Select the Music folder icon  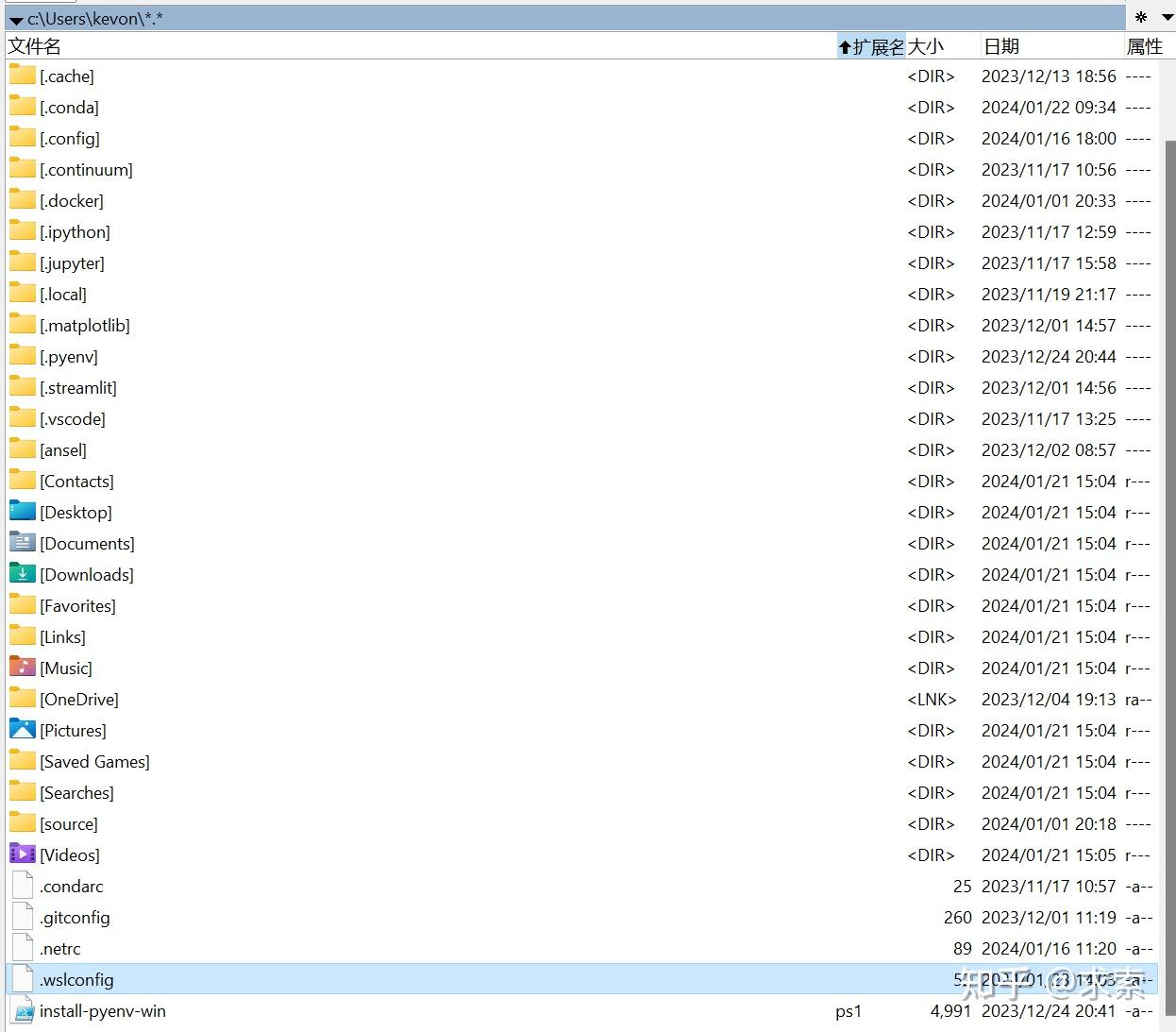(x=21, y=667)
